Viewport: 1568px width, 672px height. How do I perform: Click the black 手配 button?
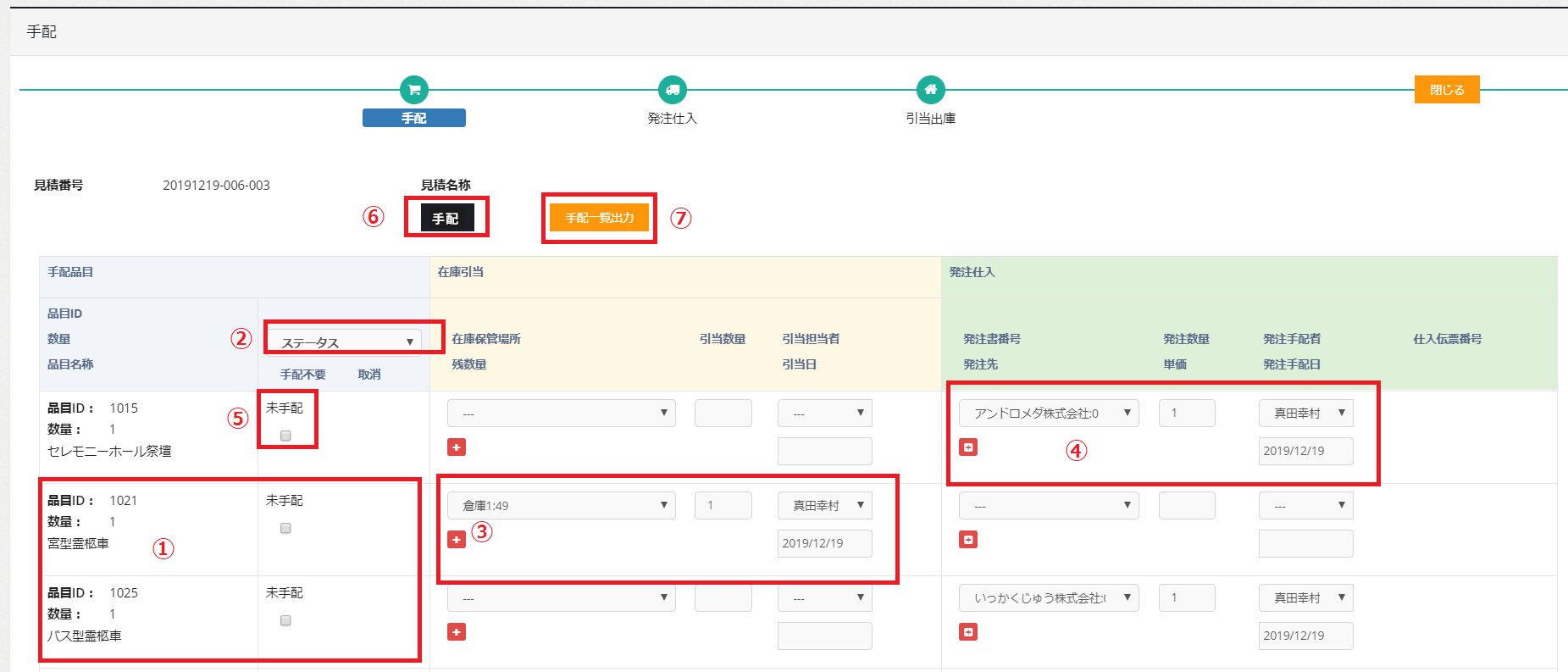(446, 219)
